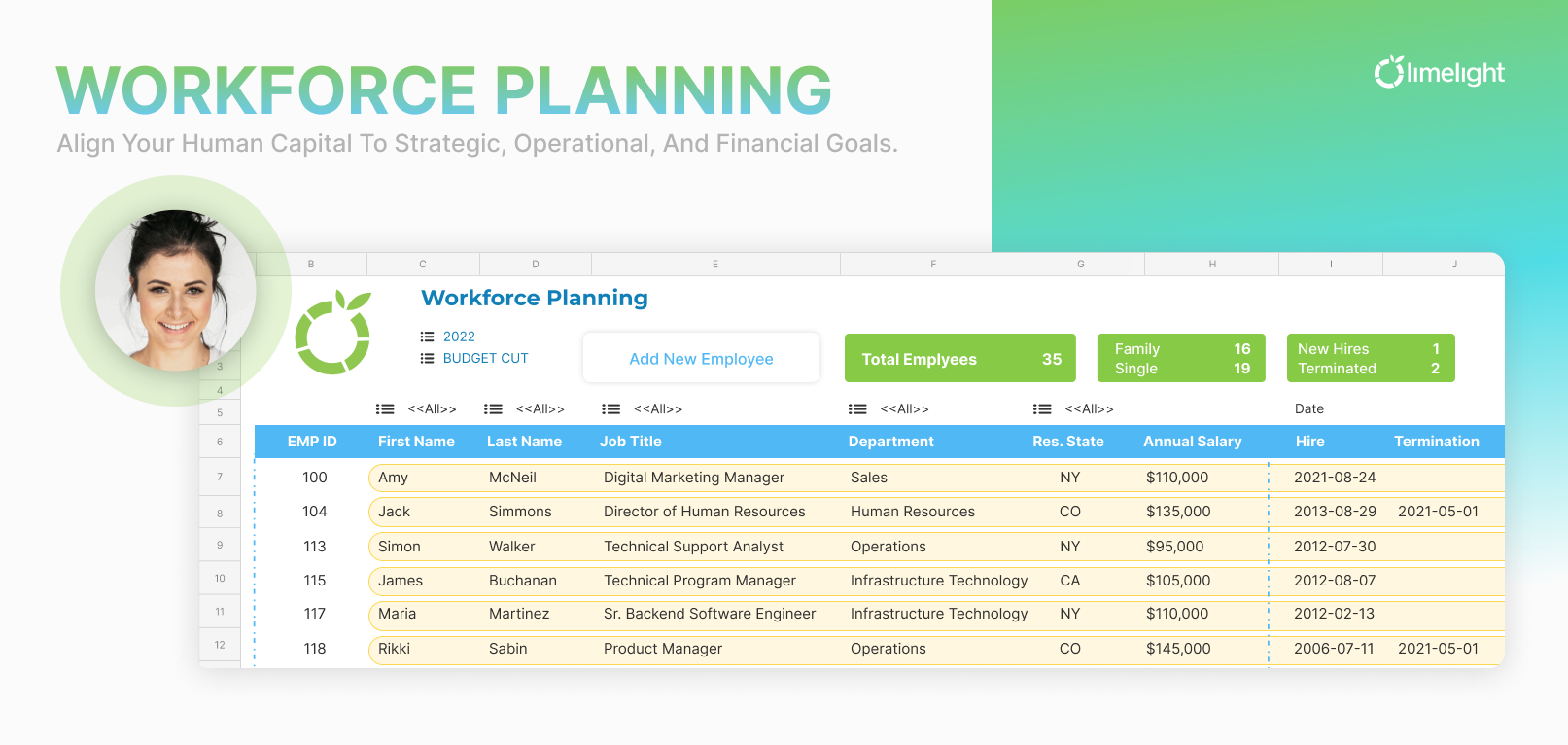Click filter list icon above Last Name

point(493,409)
